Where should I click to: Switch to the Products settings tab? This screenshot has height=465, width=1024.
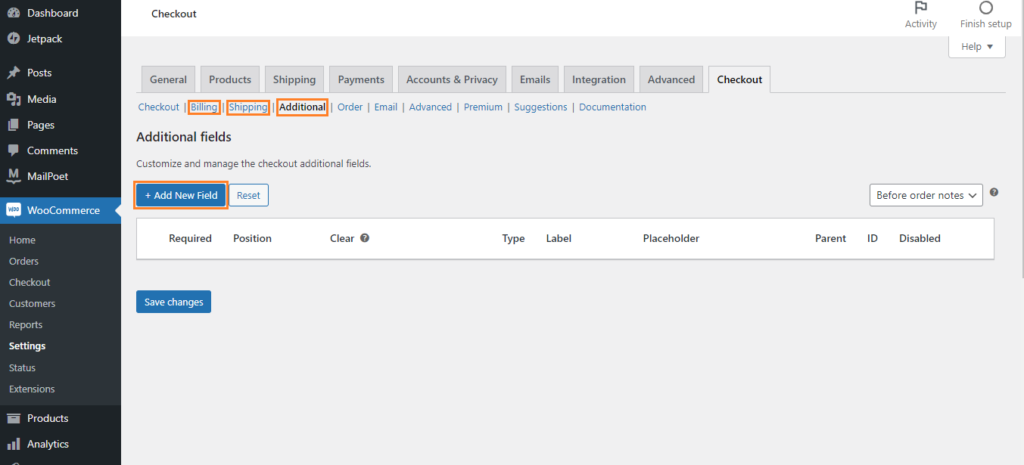click(230, 79)
